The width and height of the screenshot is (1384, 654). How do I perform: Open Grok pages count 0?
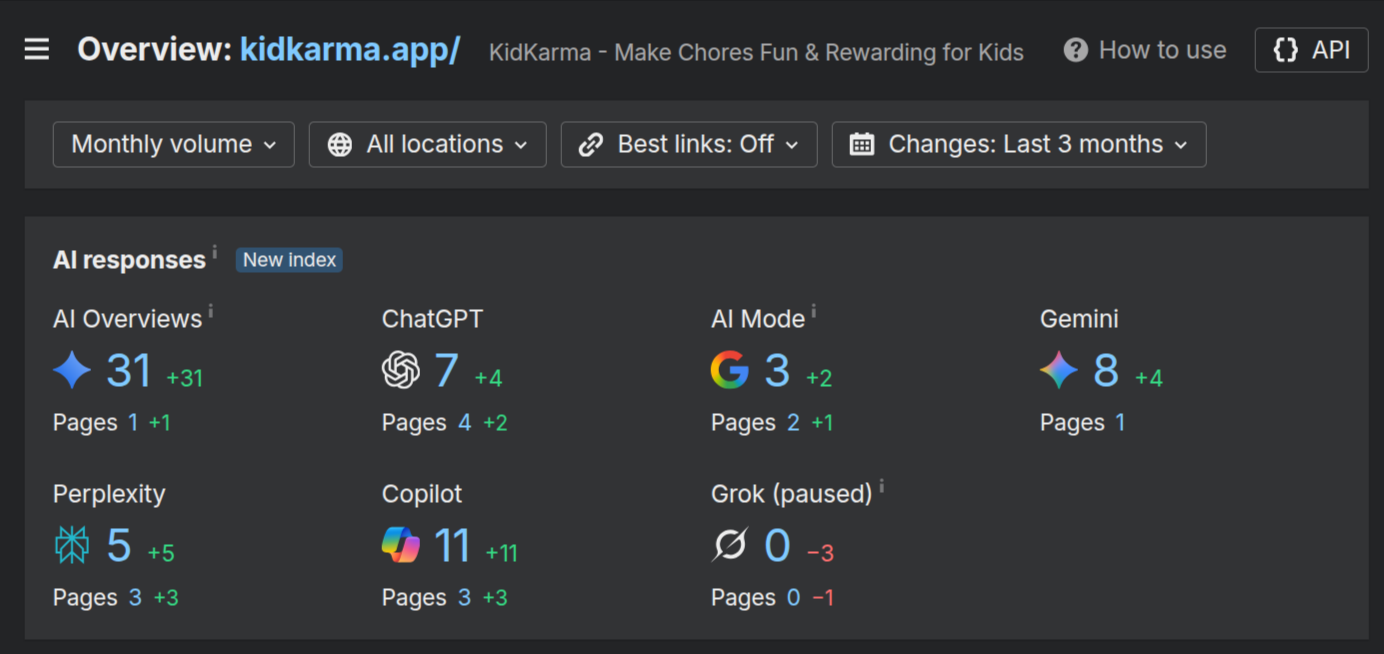tap(793, 598)
